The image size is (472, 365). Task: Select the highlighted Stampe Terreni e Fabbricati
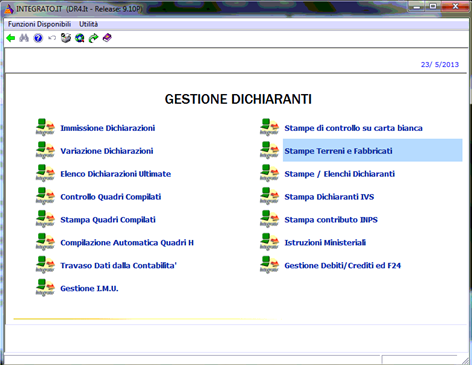tap(372, 150)
